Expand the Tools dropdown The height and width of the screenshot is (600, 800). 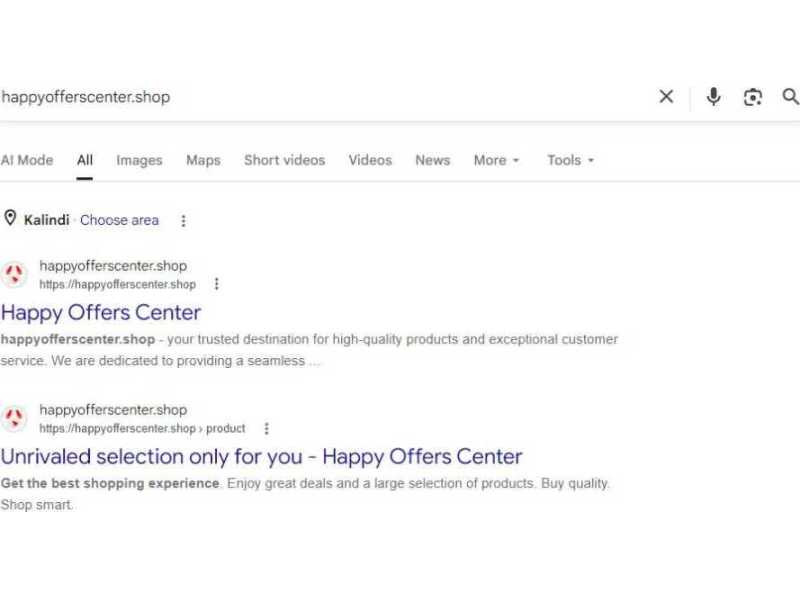tap(570, 160)
